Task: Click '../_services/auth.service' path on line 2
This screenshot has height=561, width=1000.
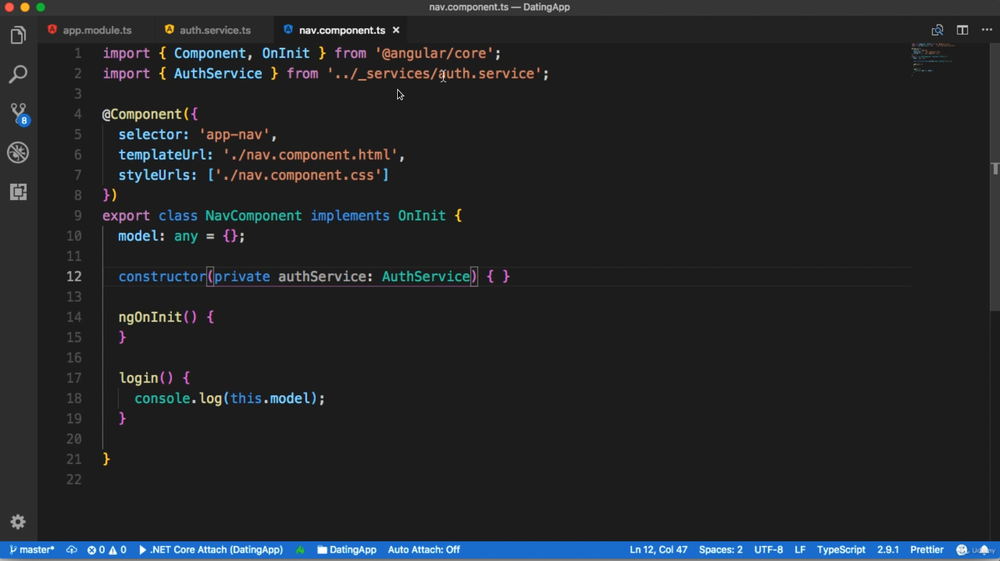Action: click(x=434, y=73)
